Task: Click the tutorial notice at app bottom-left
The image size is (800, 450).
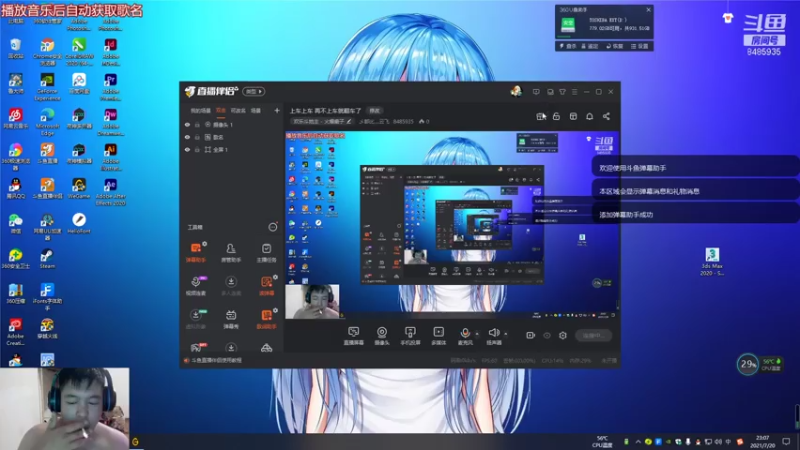Action: tap(213, 360)
